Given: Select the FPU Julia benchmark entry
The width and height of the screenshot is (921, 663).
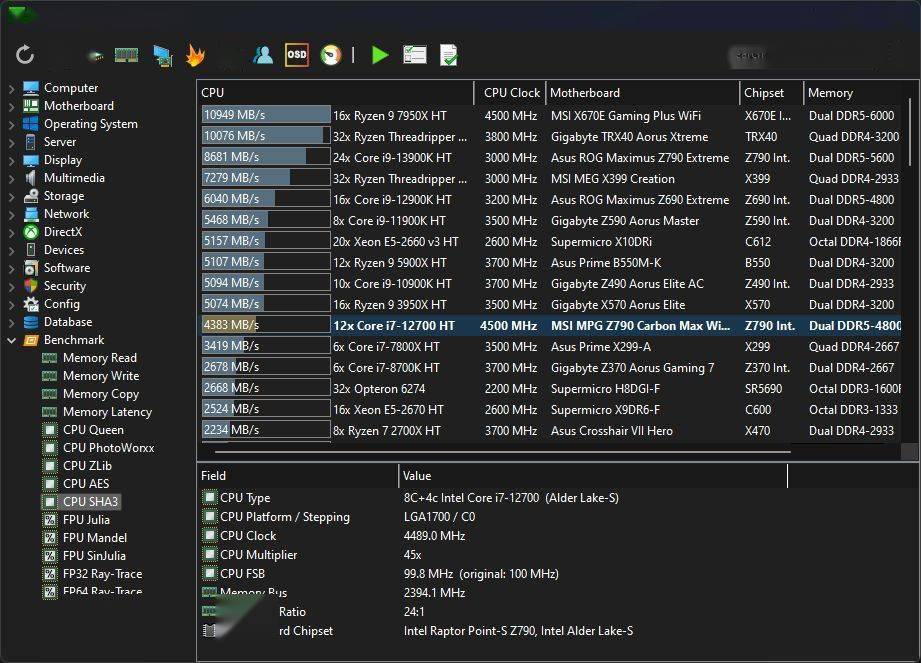Looking at the screenshot, I should pyautogui.click(x=86, y=520).
